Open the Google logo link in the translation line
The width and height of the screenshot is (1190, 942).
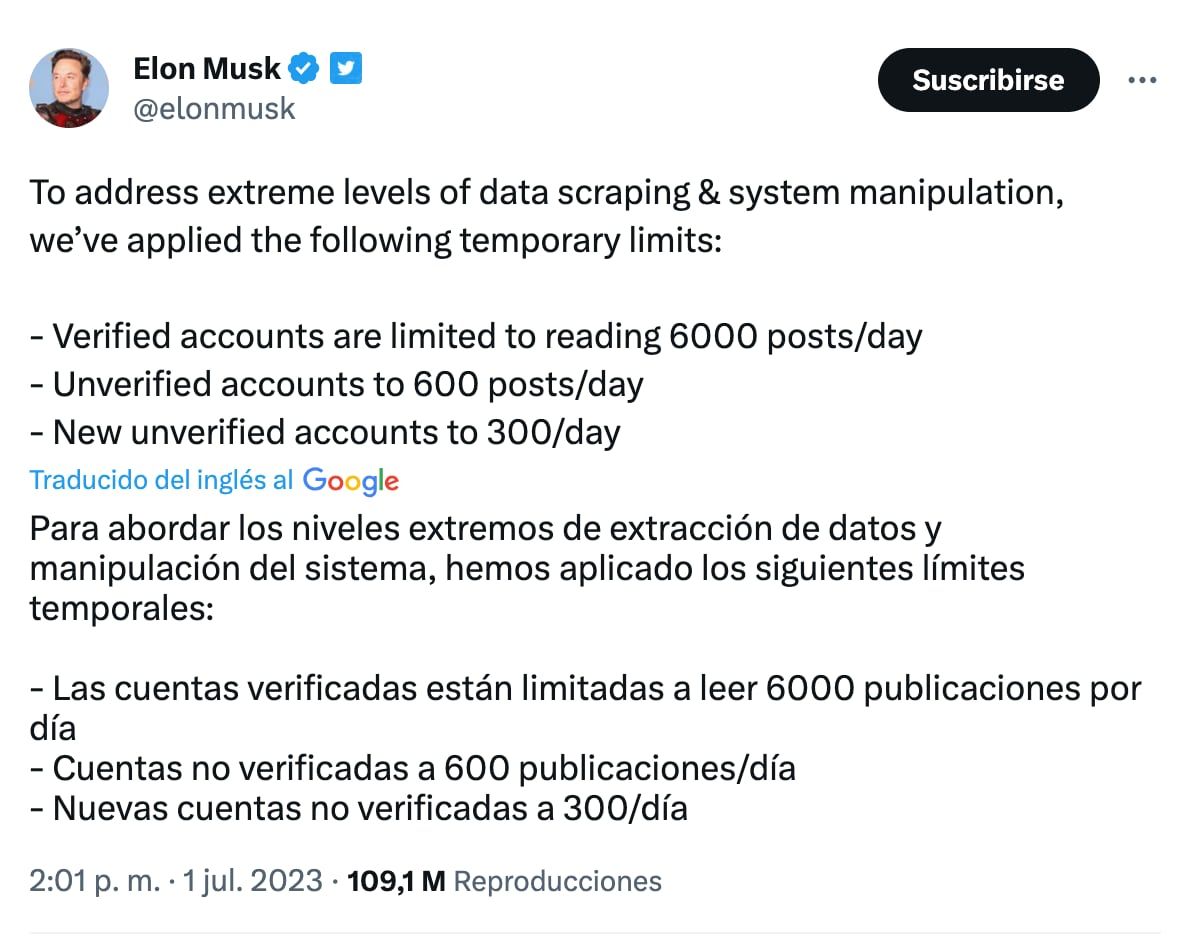349,481
